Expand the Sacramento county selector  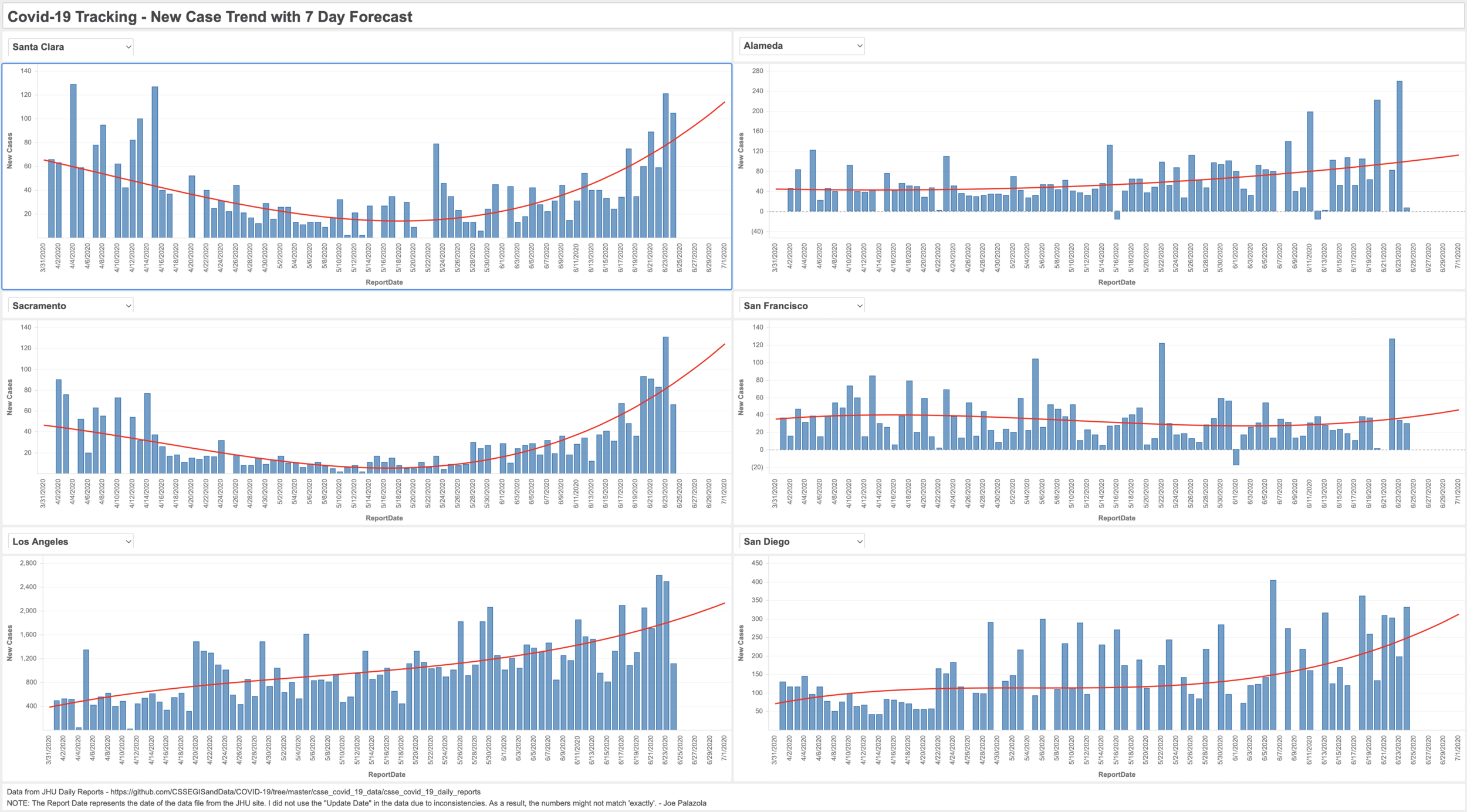tap(70, 306)
